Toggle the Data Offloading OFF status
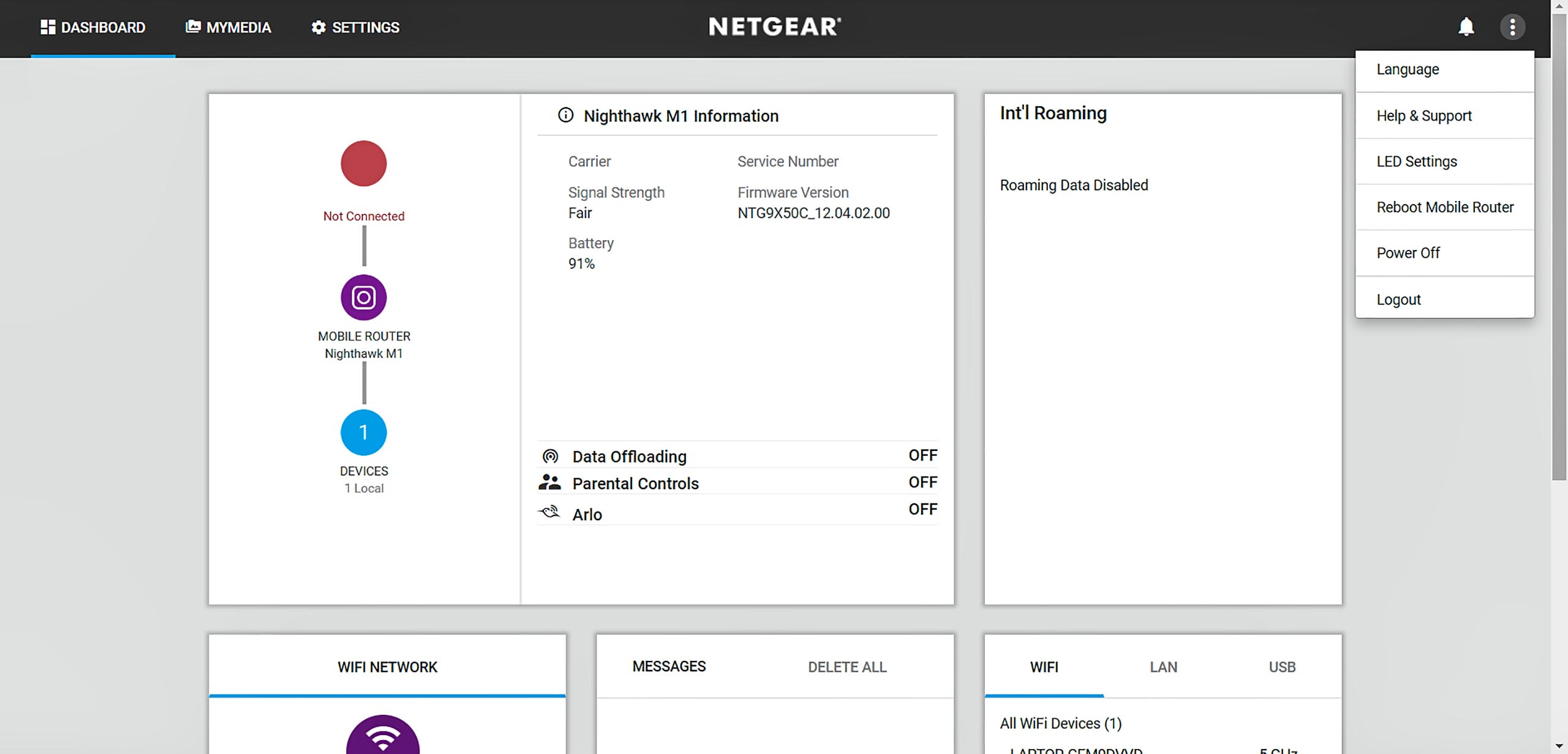This screenshot has height=754, width=1568. (922, 455)
